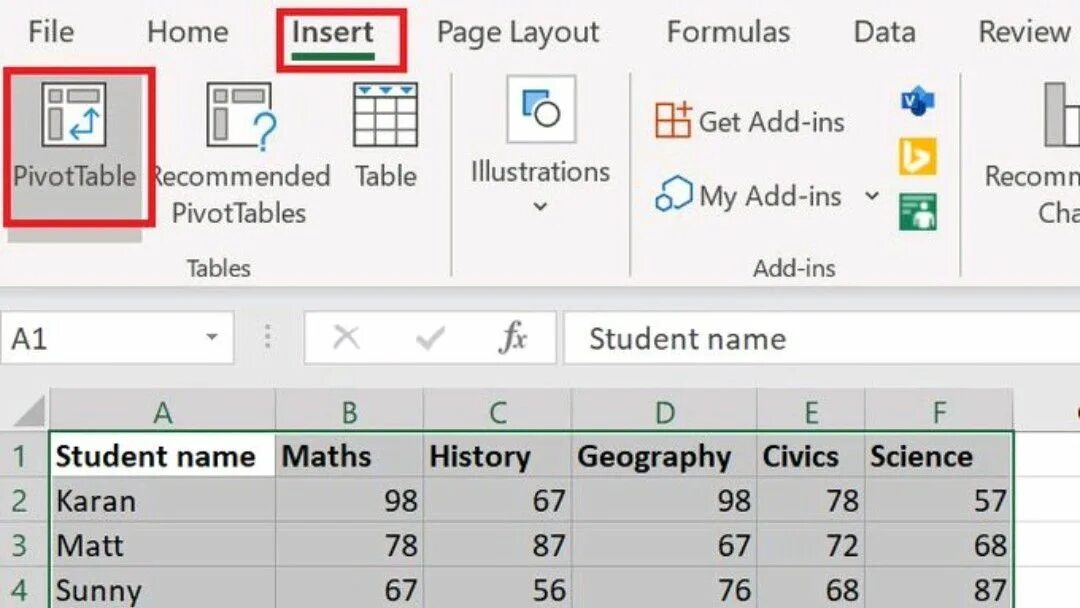
Task: Expand the Name Box dropdown
Action: pyautogui.click(x=212, y=338)
